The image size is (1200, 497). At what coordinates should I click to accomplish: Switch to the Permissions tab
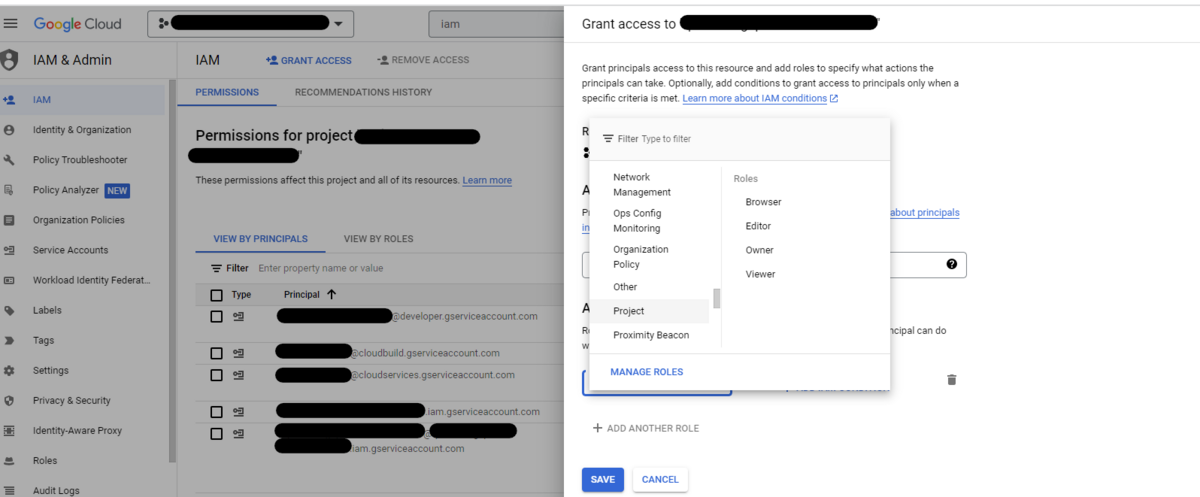pos(227,92)
